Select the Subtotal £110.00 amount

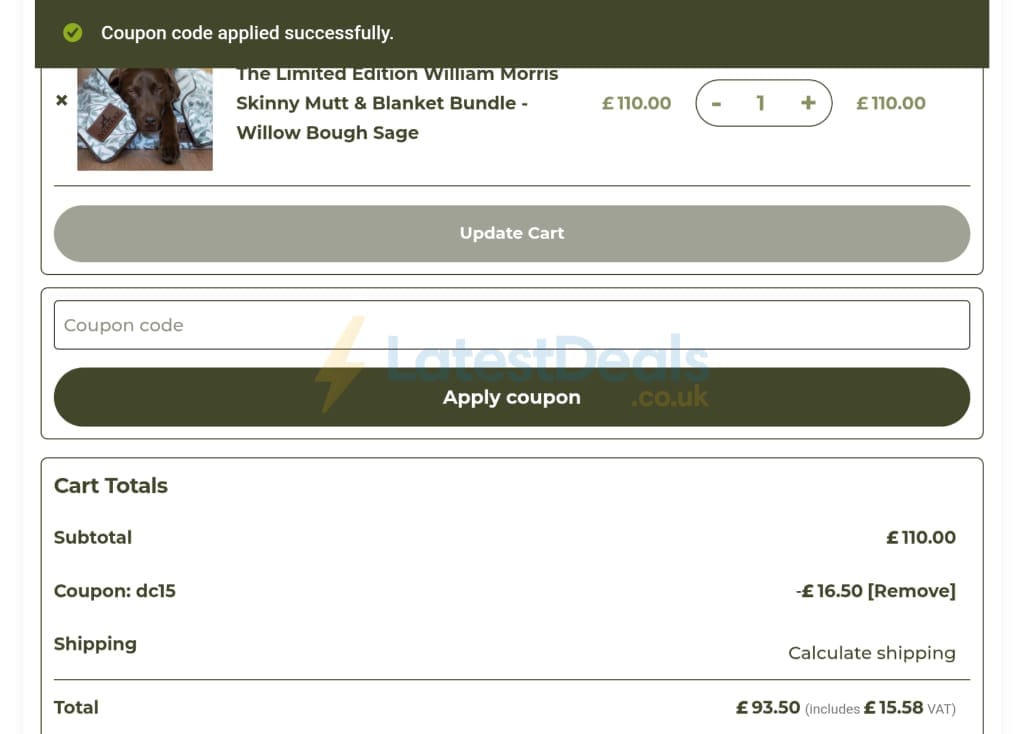pyautogui.click(x=921, y=537)
